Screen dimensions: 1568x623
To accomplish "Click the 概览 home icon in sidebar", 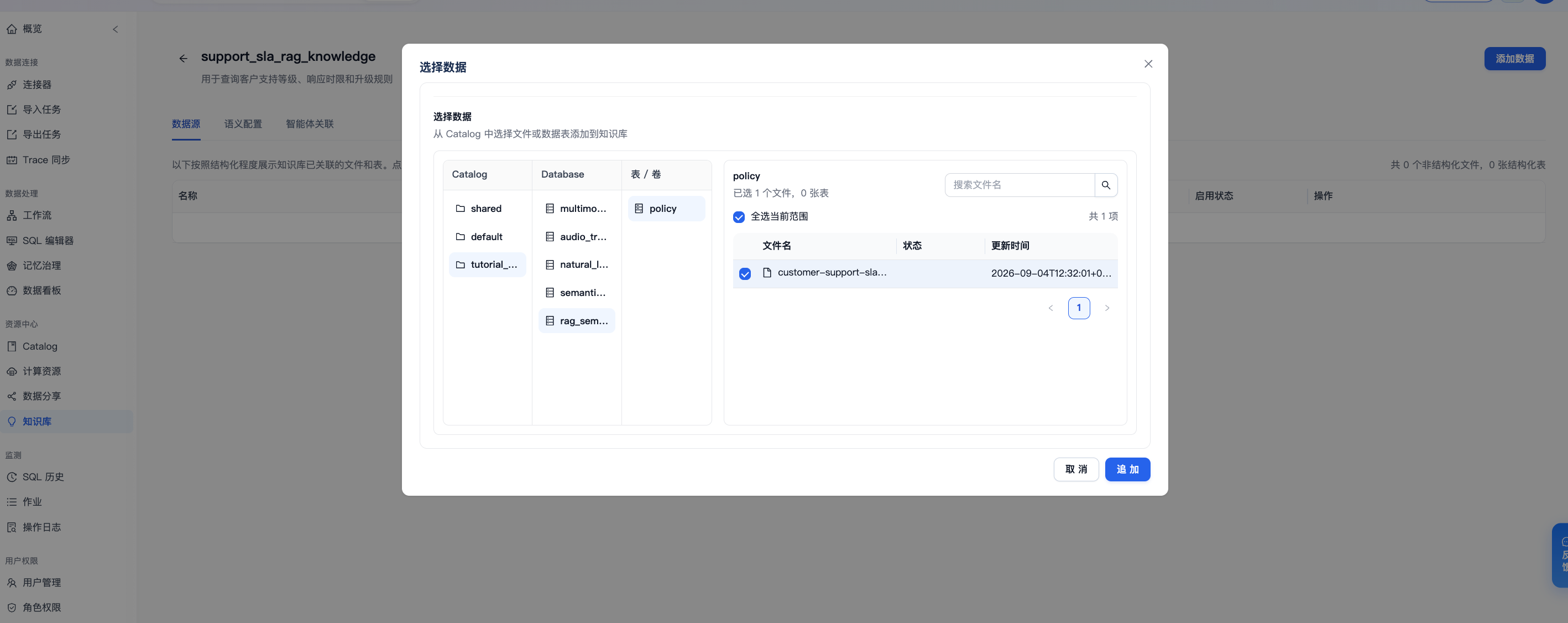I will pyautogui.click(x=12, y=29).
